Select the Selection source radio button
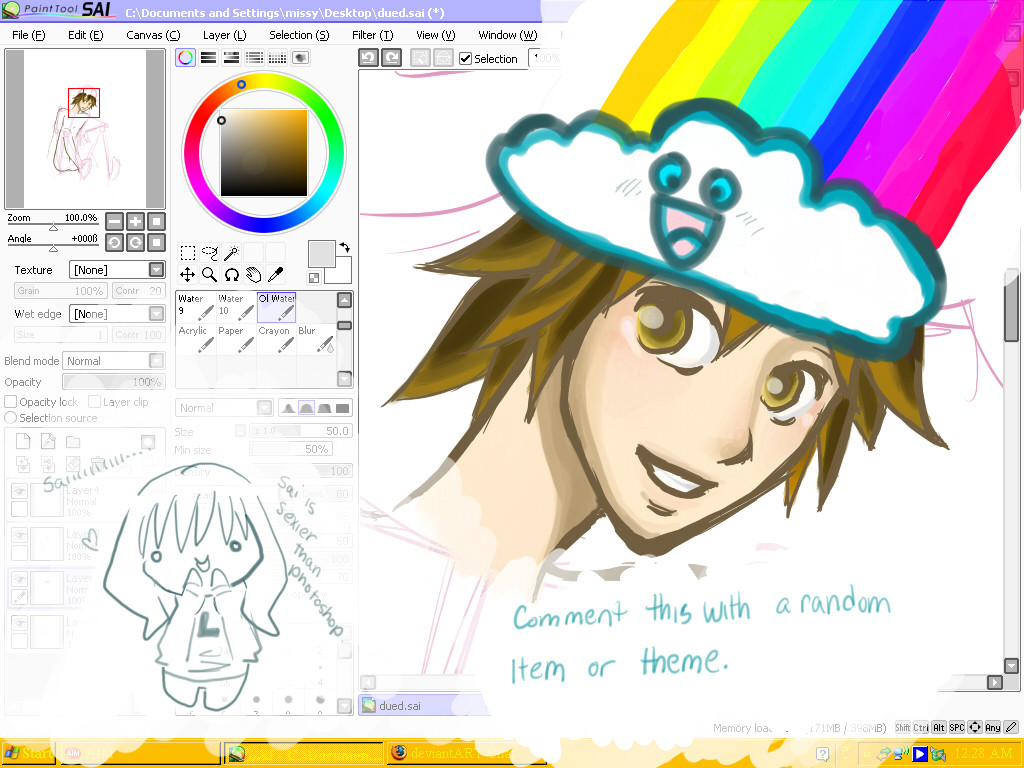 10,417
